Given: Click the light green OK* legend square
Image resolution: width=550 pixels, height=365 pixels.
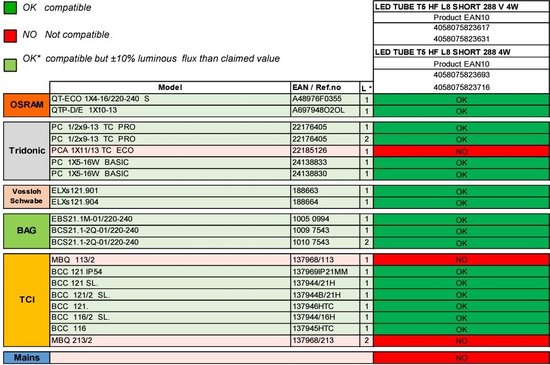Looking at the screenshot, I should pos(10,65).
